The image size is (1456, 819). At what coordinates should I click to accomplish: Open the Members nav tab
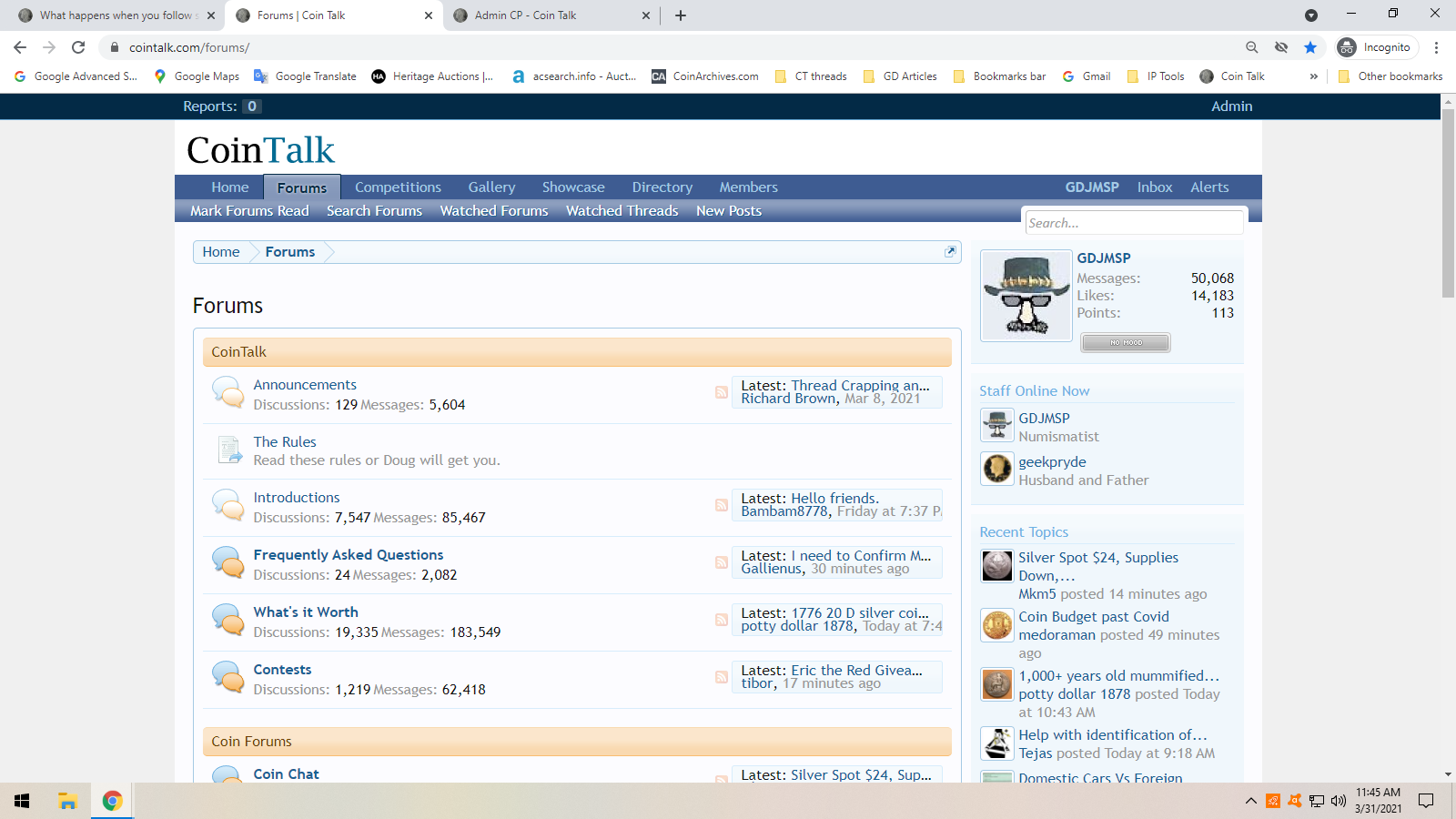[748, 187]
